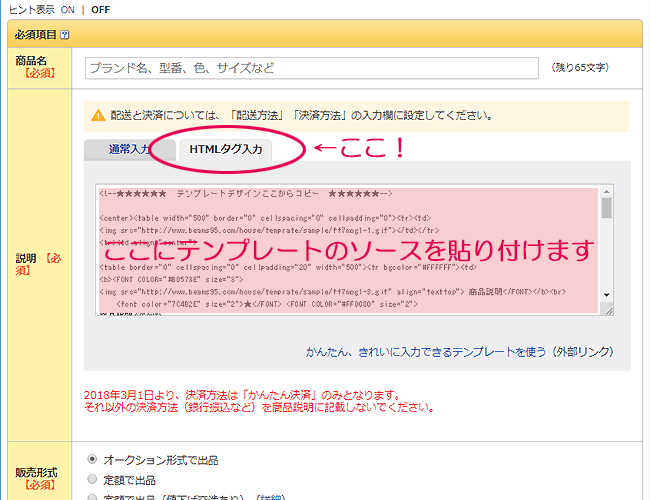Switch to the 通常入力 tab
Screen dimensions: 650x500
[125, 150]
